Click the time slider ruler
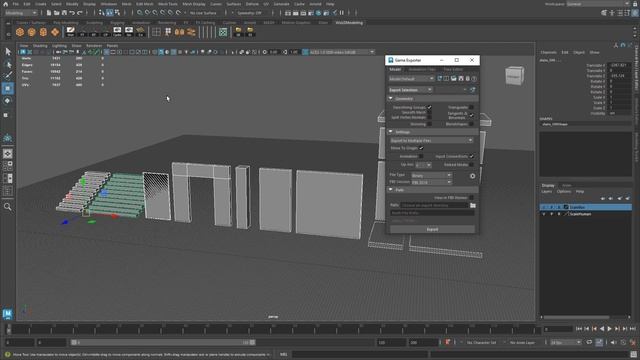The width and height of the screenshot is (640, 360). pyautogui.click(x=273, y=329)
